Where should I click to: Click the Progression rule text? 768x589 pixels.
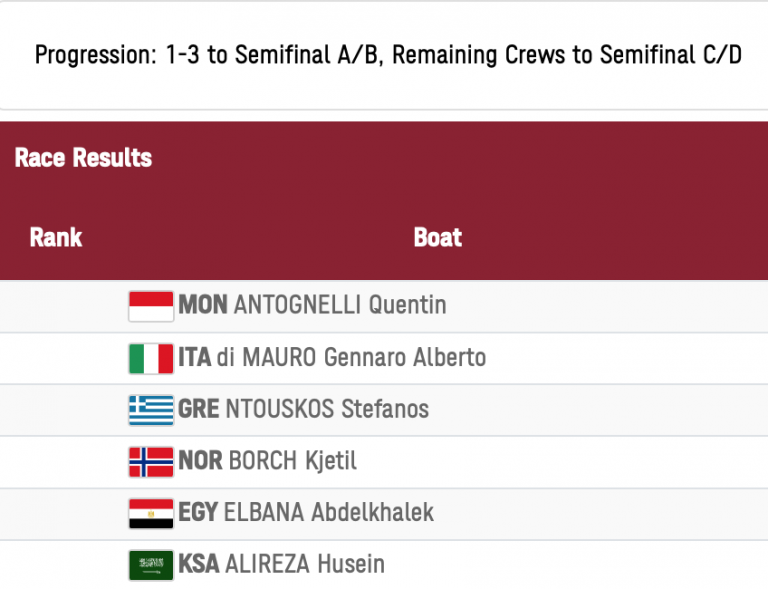388,56
